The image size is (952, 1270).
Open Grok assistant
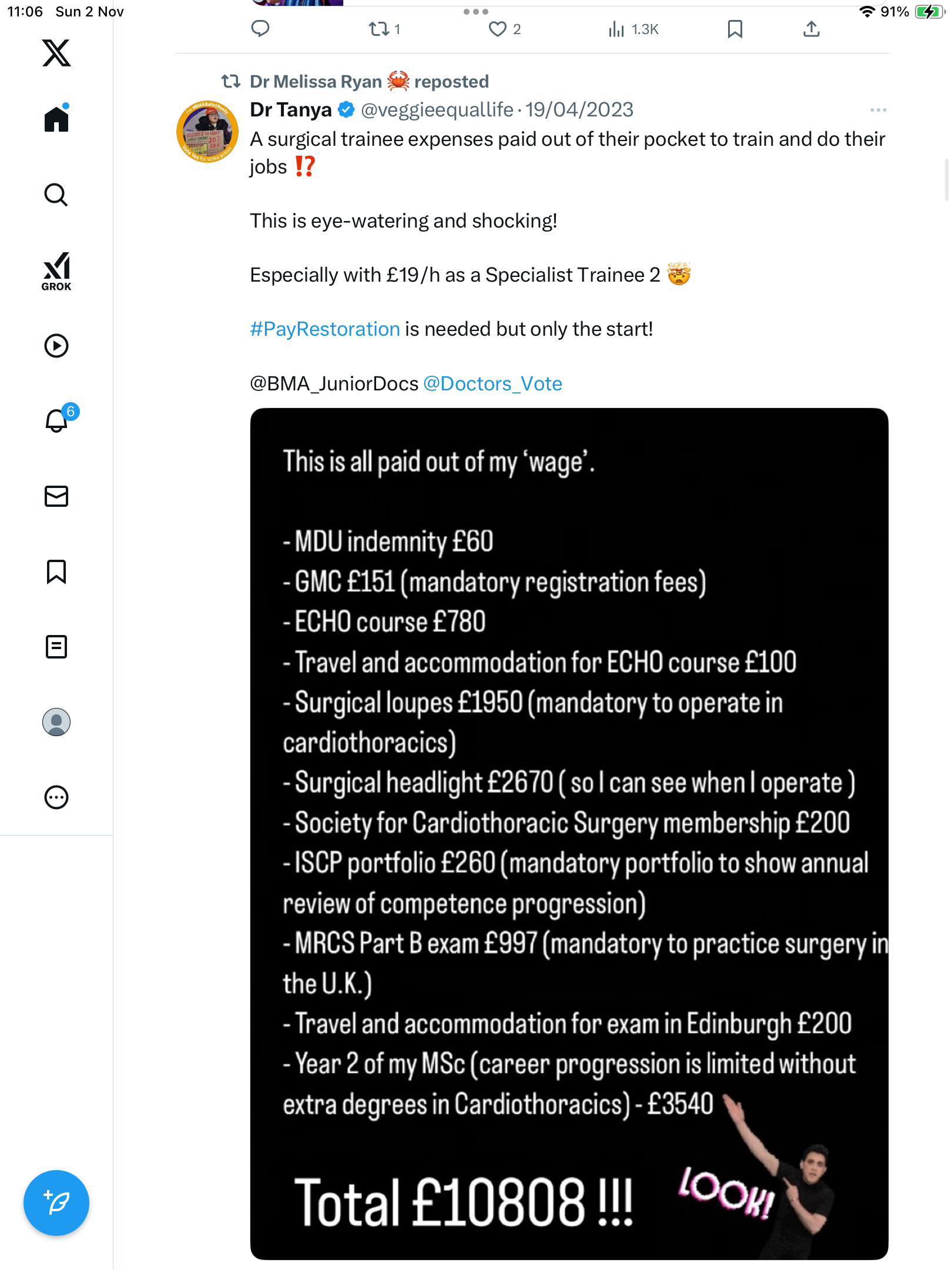click(56, 271)
